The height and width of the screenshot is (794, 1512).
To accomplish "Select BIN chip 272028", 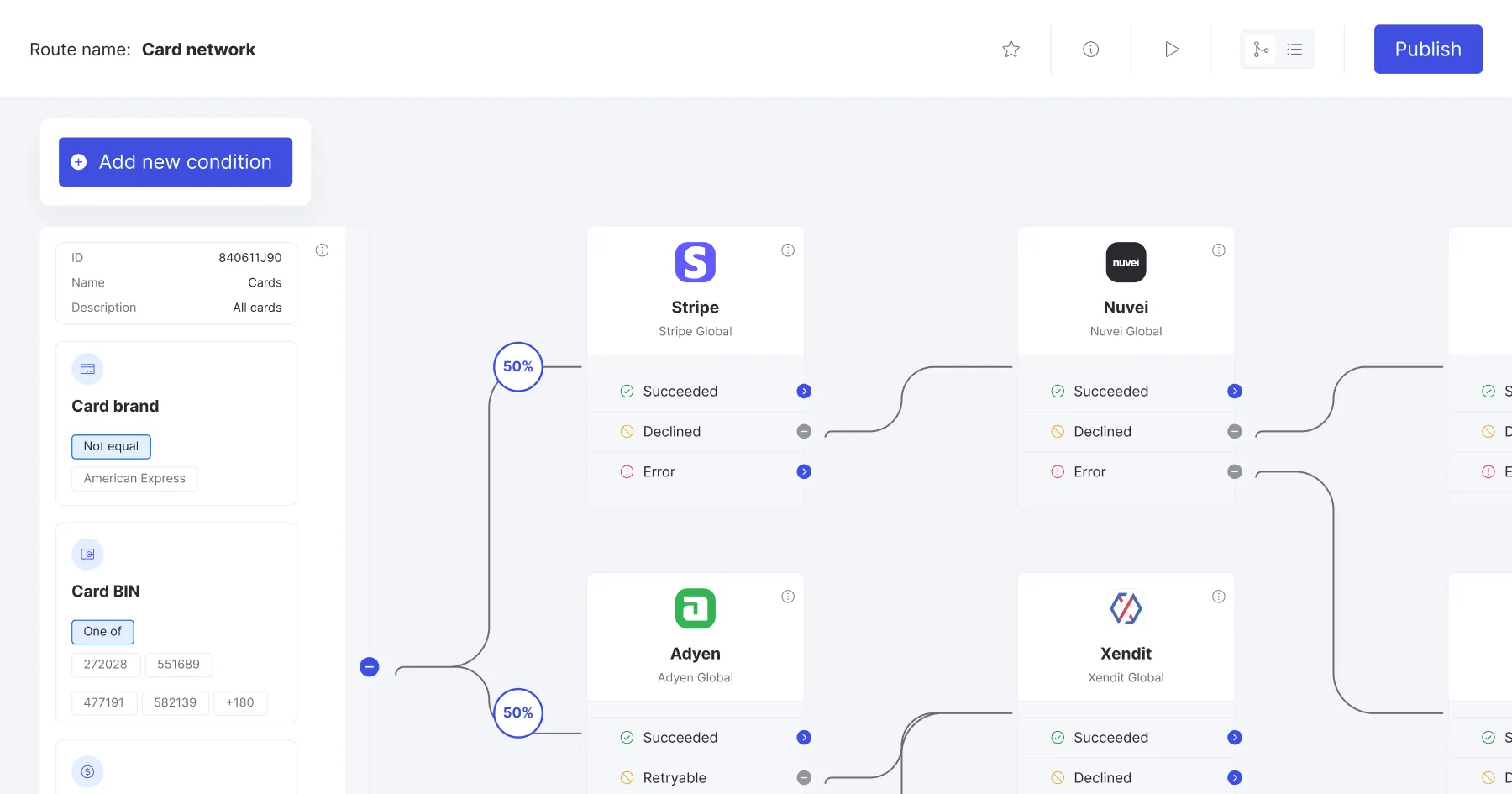I will [105, 665].
